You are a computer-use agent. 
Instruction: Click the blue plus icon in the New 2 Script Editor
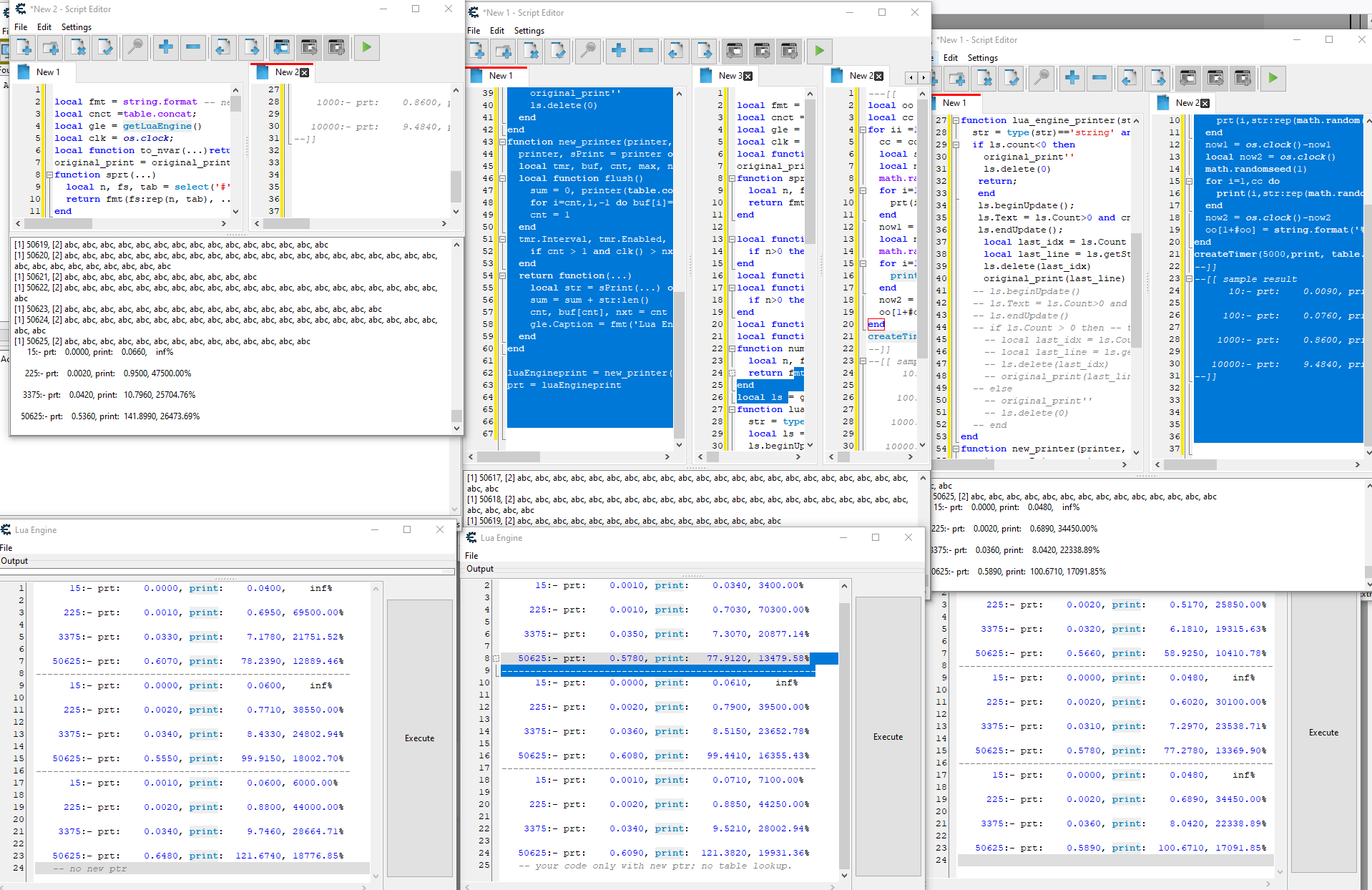click(x=166, y=48)
